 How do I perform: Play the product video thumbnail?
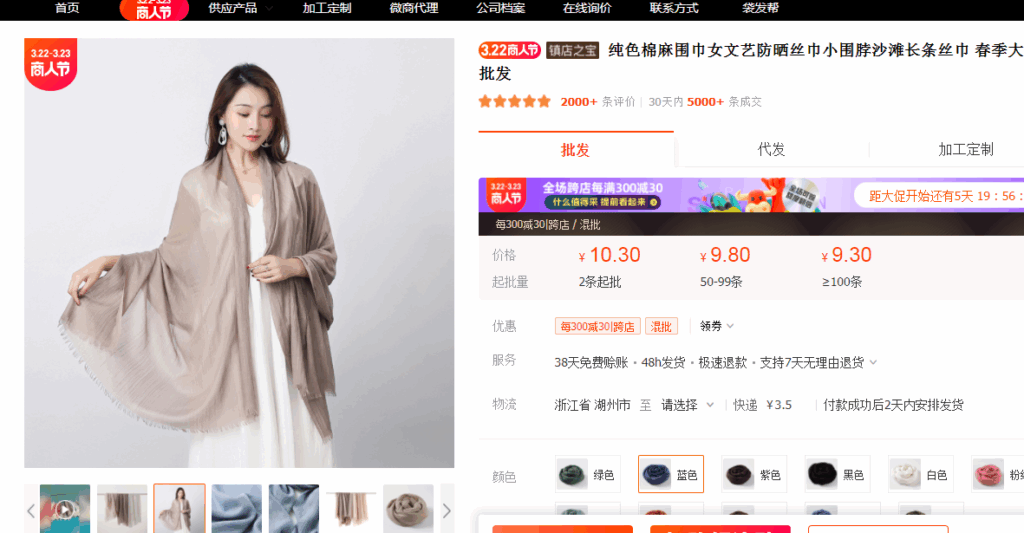65,508
